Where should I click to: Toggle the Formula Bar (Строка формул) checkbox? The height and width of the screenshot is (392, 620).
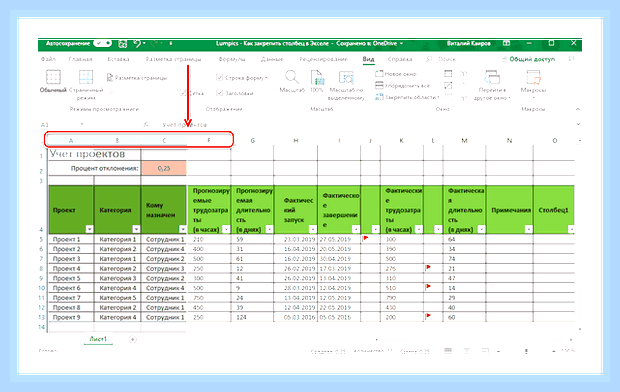219,78
